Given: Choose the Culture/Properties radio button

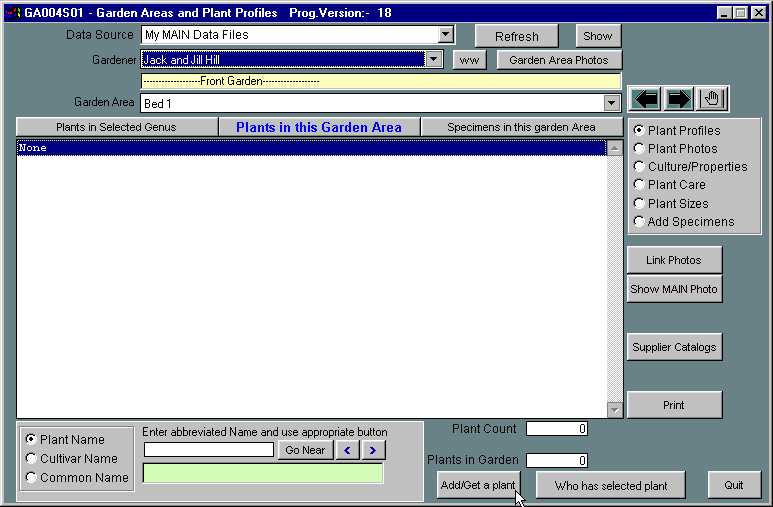Looking at the screenshot, I should click(x=640, y=167).
